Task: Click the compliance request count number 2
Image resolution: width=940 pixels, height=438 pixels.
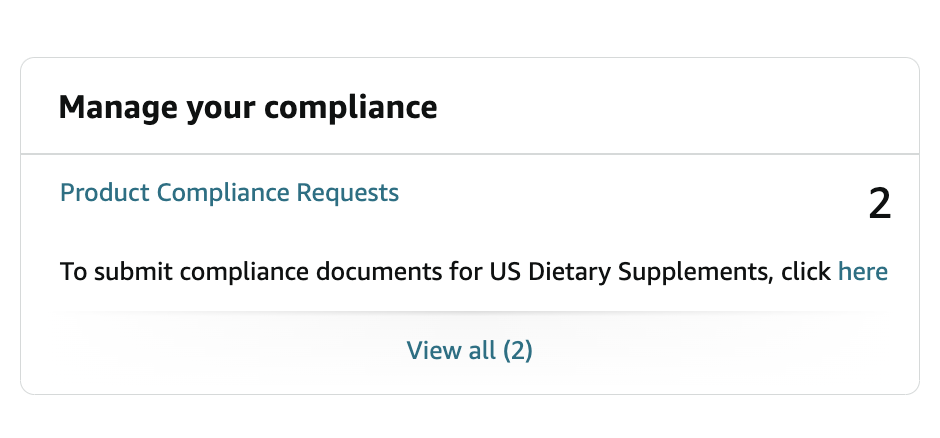Action: [x=879, y=204]
